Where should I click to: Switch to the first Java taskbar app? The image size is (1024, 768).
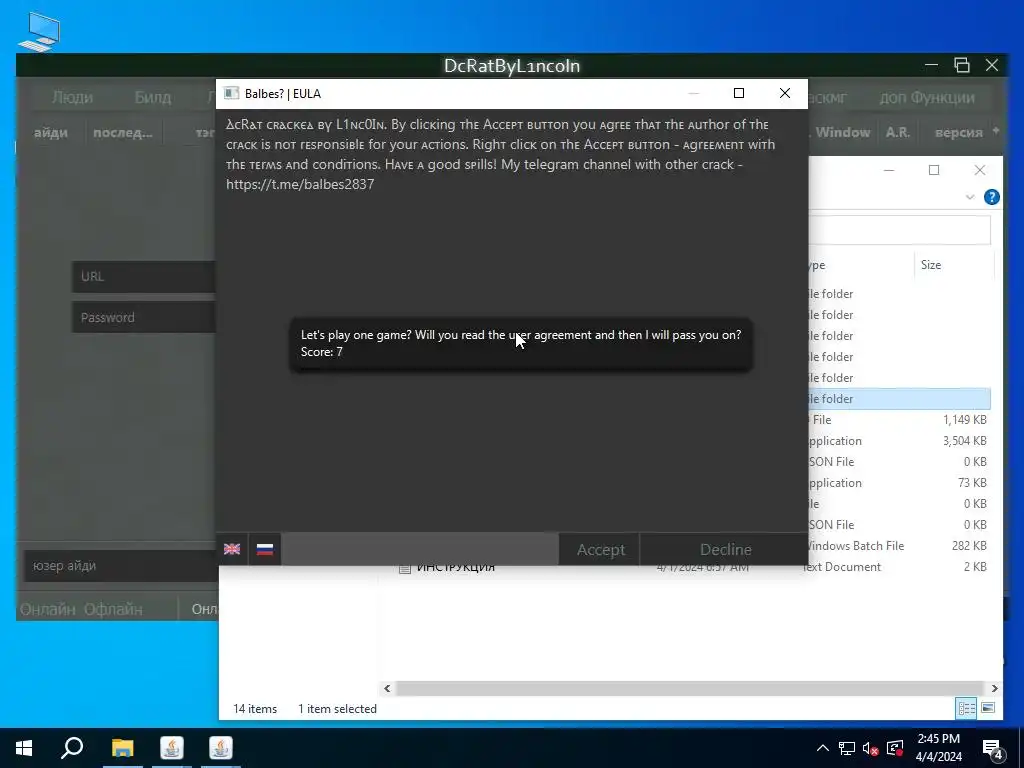172,748
